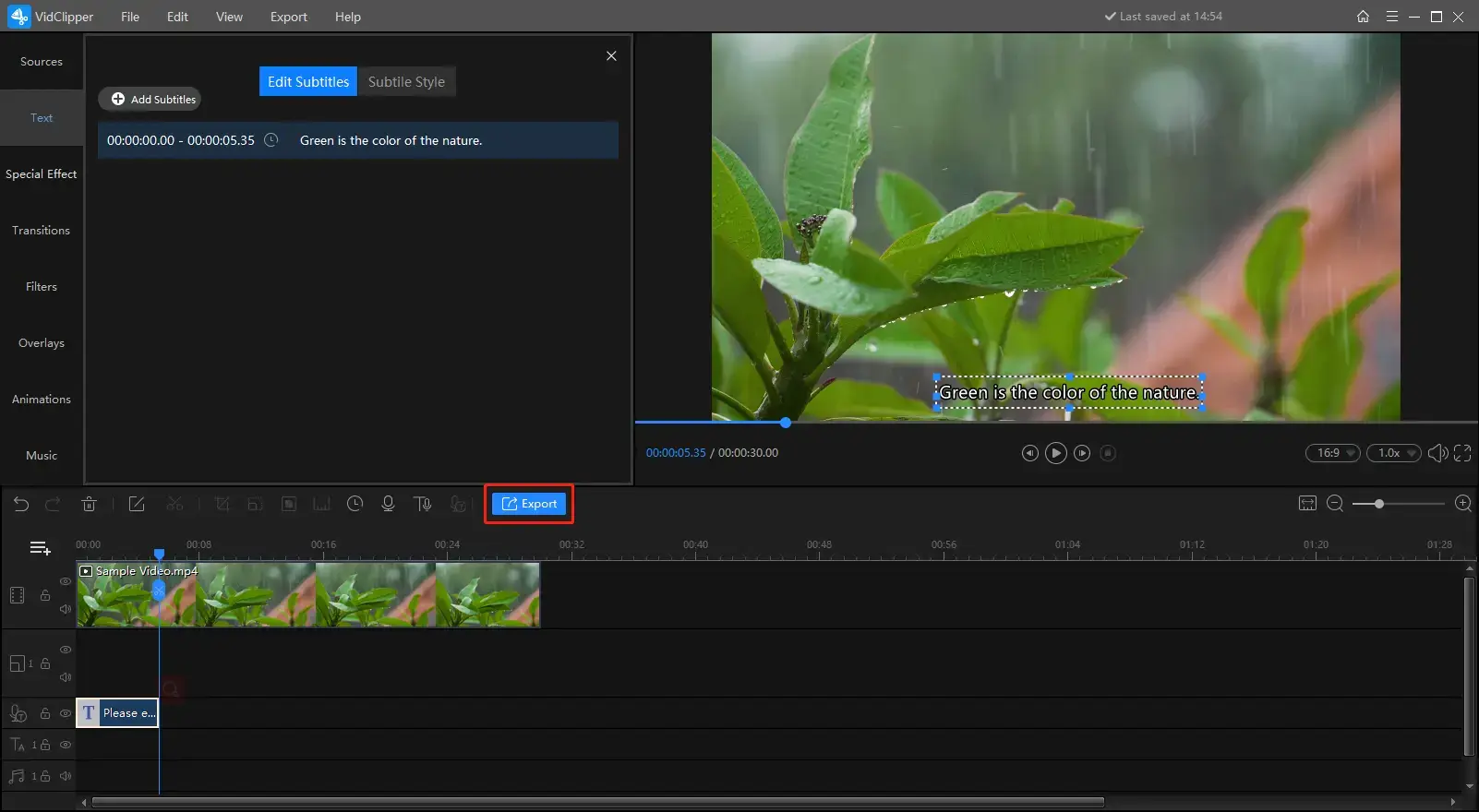Hide the Sample Video track with eye
Viewport: 1479px width, 812px height.
[66, 581]
